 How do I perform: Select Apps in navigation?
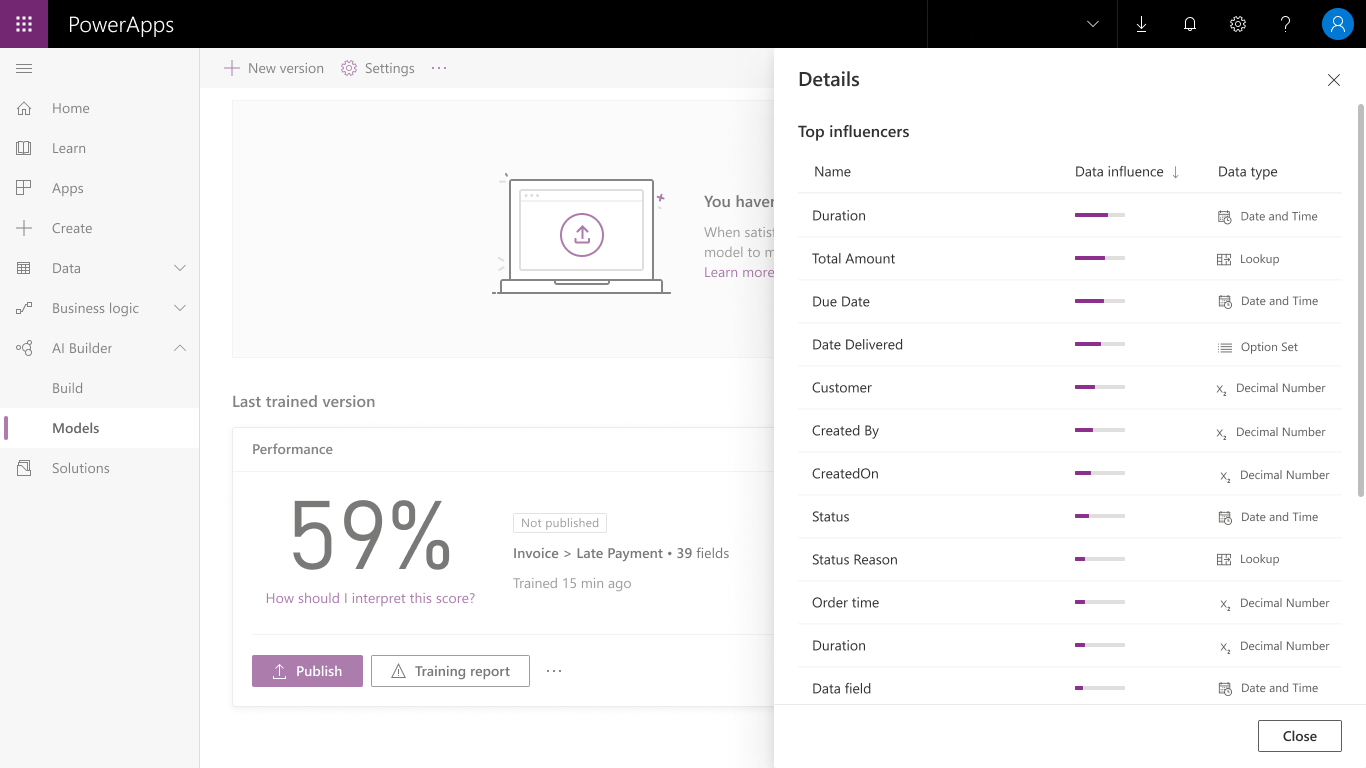(68, 188)
